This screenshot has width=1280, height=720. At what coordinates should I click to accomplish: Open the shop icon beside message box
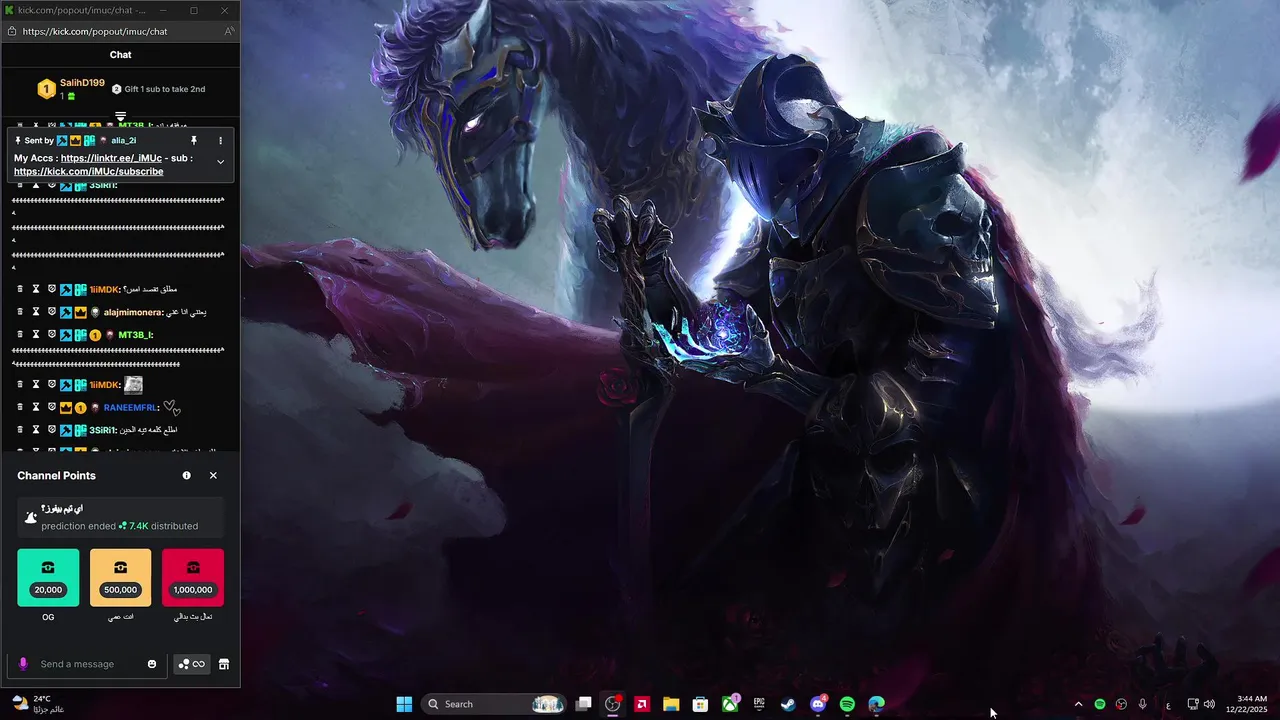coord(224,664)
